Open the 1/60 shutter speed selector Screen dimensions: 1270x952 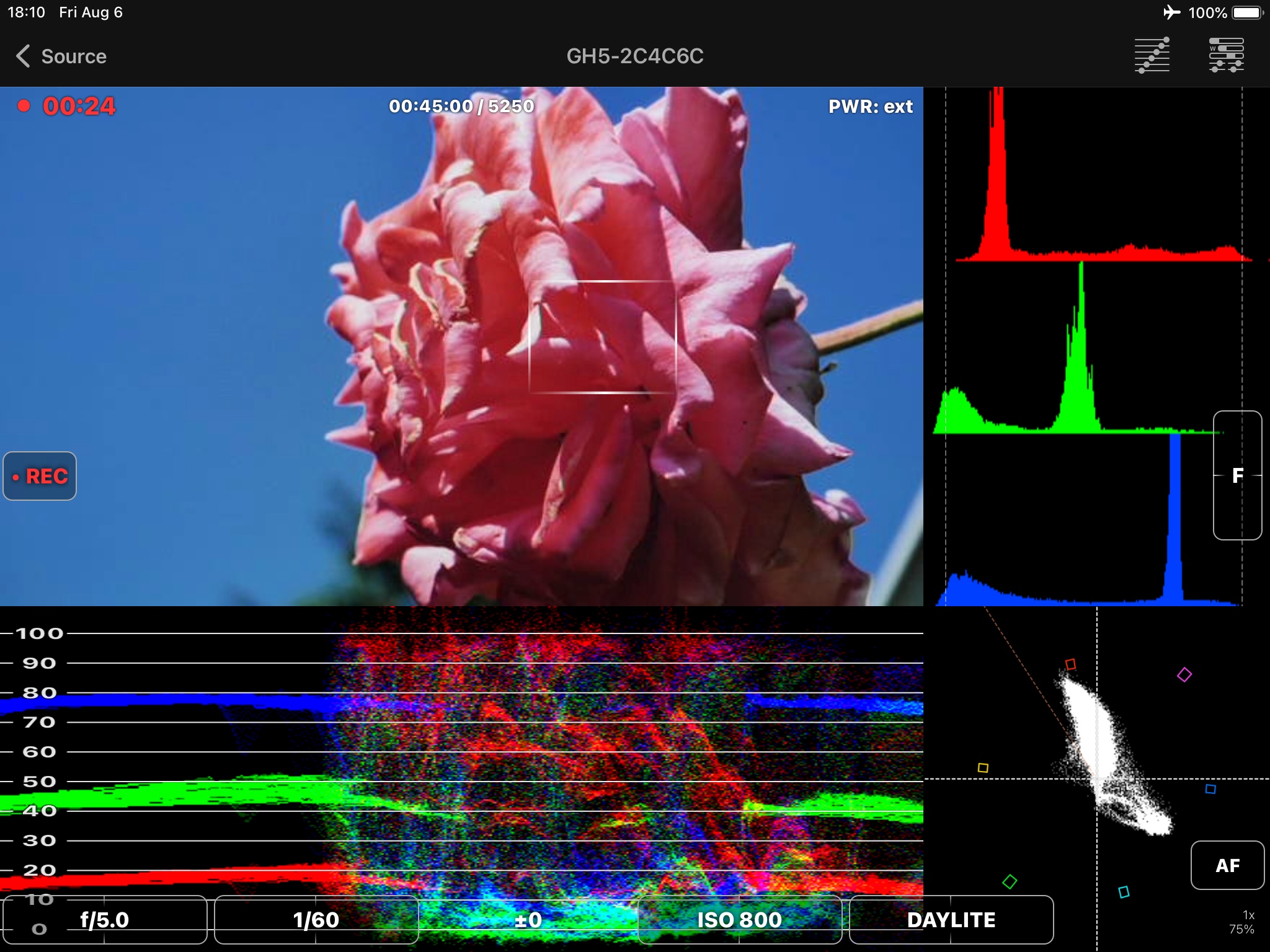(x=316, y=920)
